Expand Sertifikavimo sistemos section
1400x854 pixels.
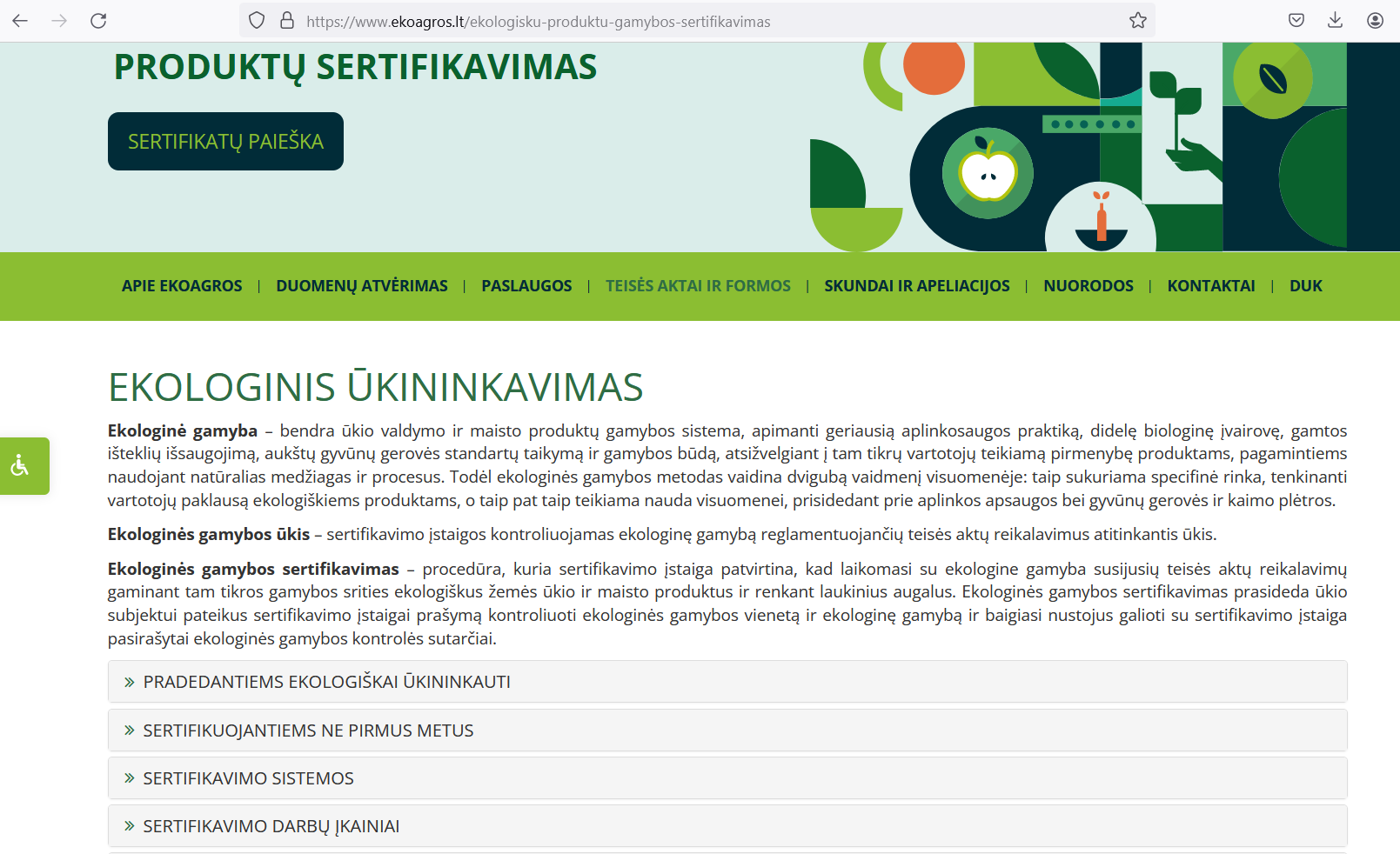(727, 778)
